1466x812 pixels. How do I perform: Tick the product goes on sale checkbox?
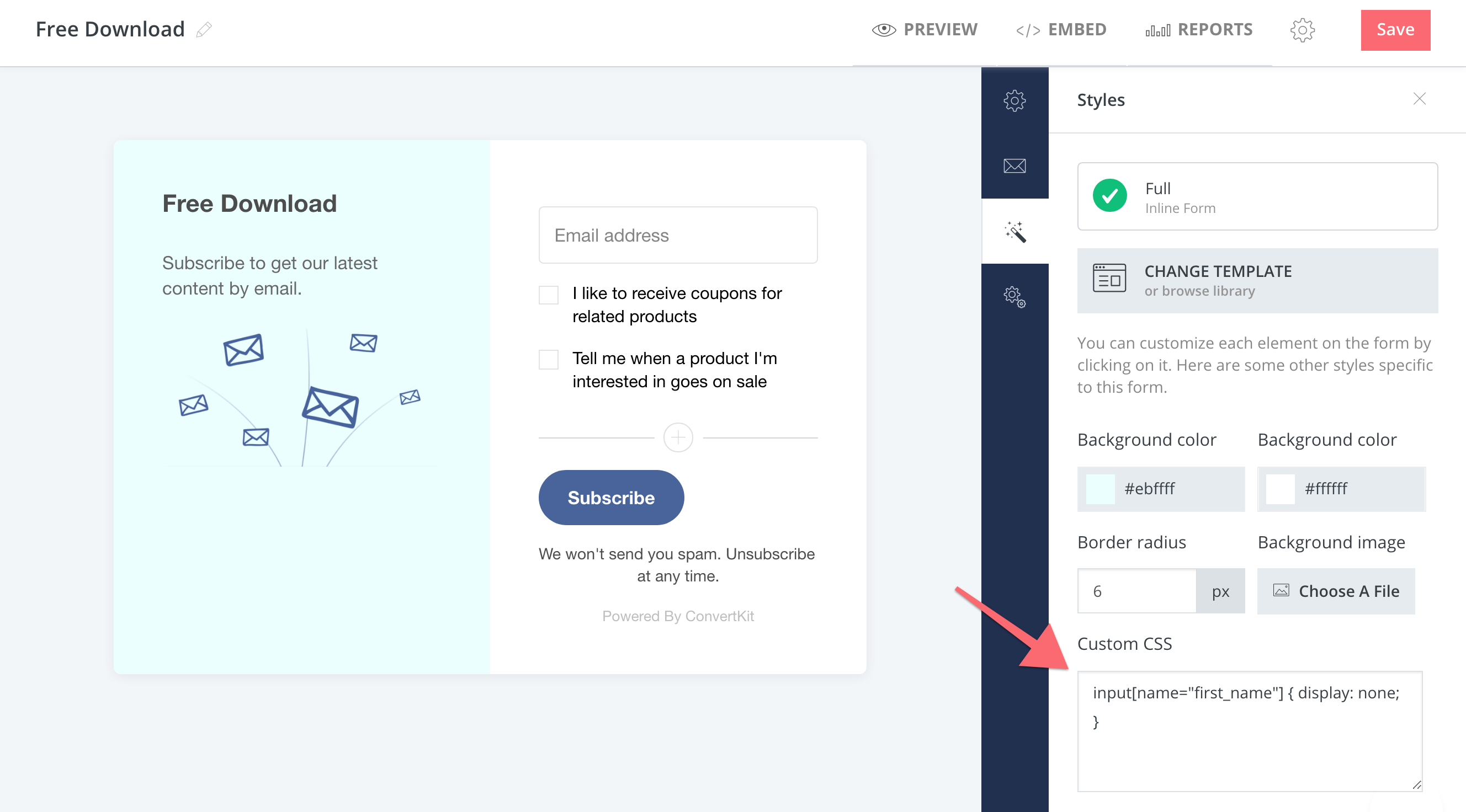(x=548, y=359)
